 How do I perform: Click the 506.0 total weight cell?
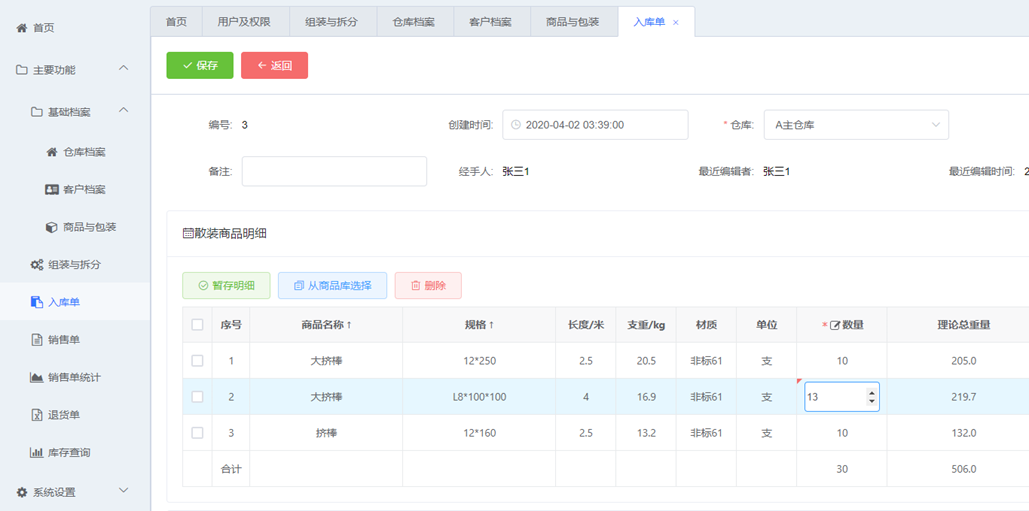(x=963, y=469)
